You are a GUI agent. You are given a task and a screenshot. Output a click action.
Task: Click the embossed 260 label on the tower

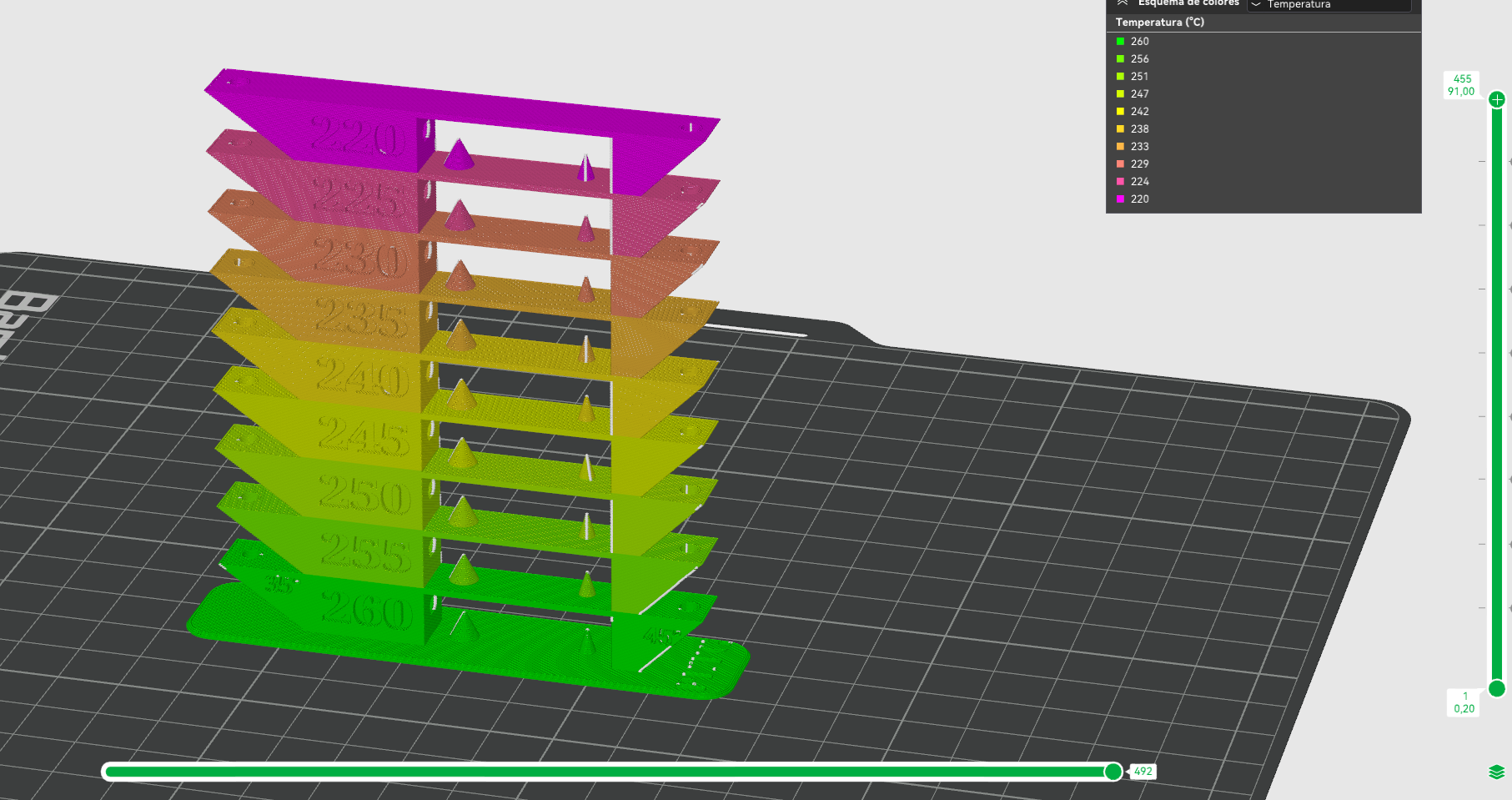[x=367, y=611]
